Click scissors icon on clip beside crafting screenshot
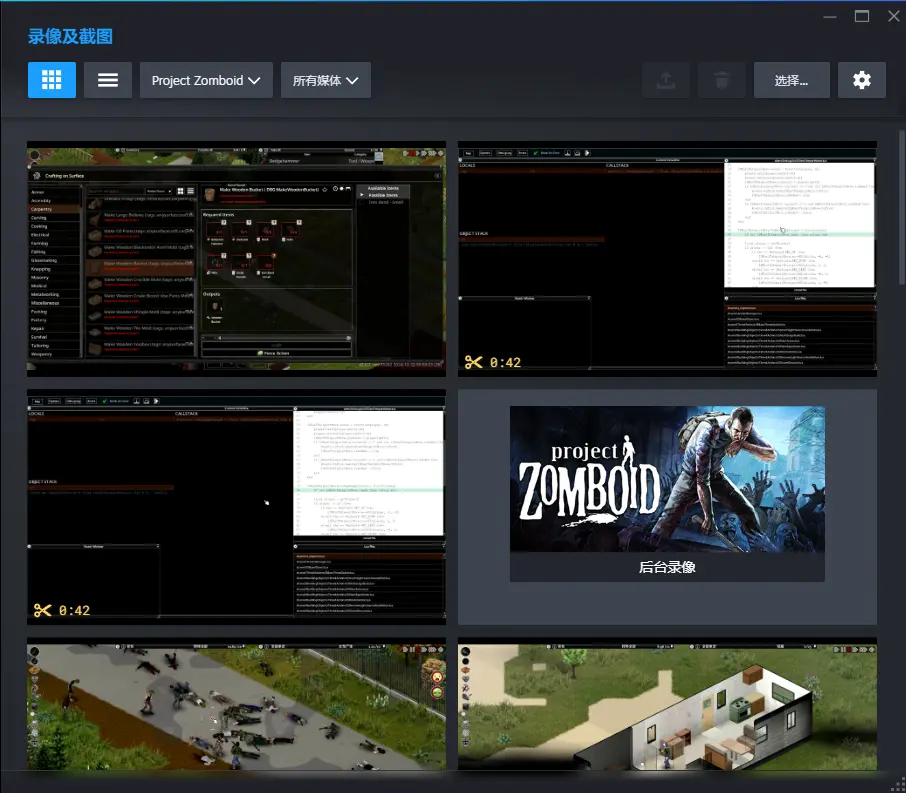906x793 pixels. click(474, 362)
